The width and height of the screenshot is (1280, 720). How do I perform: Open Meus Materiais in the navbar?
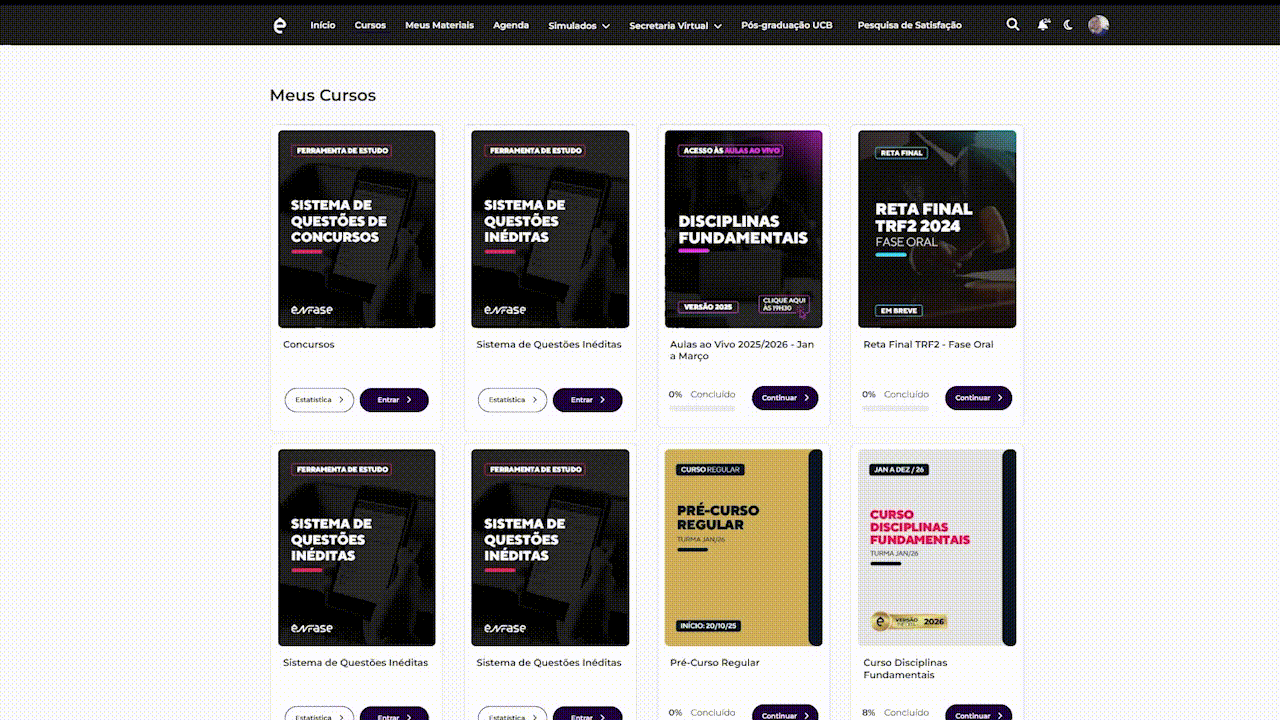439,25
